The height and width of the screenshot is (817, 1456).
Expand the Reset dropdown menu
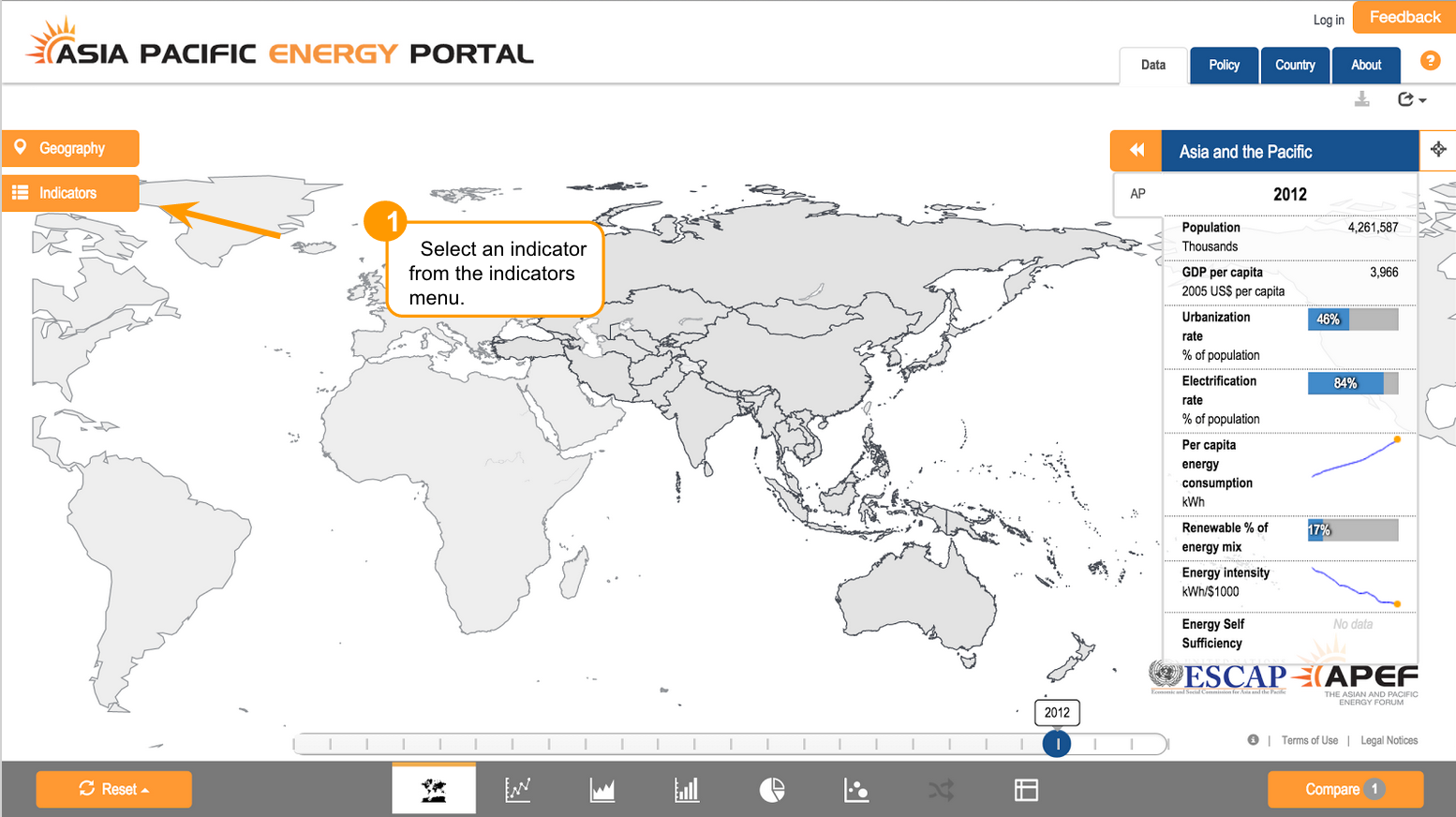point(114,789)
